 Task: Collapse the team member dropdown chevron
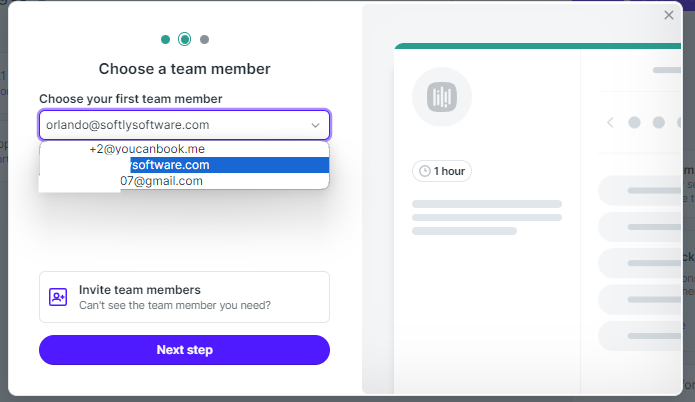point(315,126)
